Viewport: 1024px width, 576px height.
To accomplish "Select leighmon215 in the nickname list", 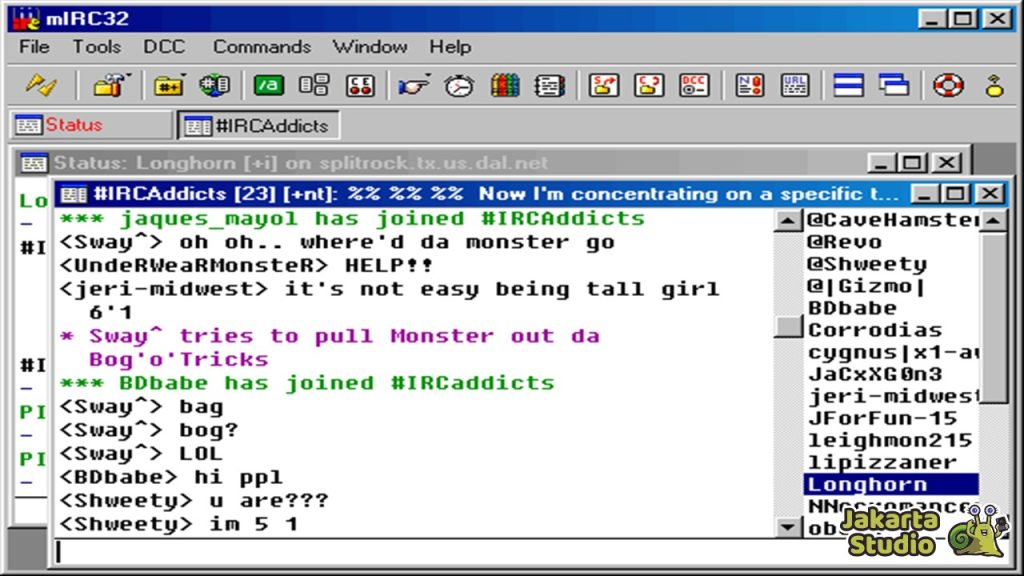I will click(x=891, y=441).
